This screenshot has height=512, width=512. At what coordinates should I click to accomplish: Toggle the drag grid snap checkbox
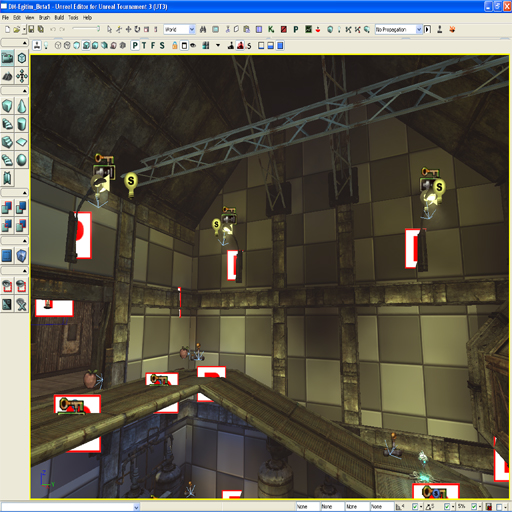415,507
